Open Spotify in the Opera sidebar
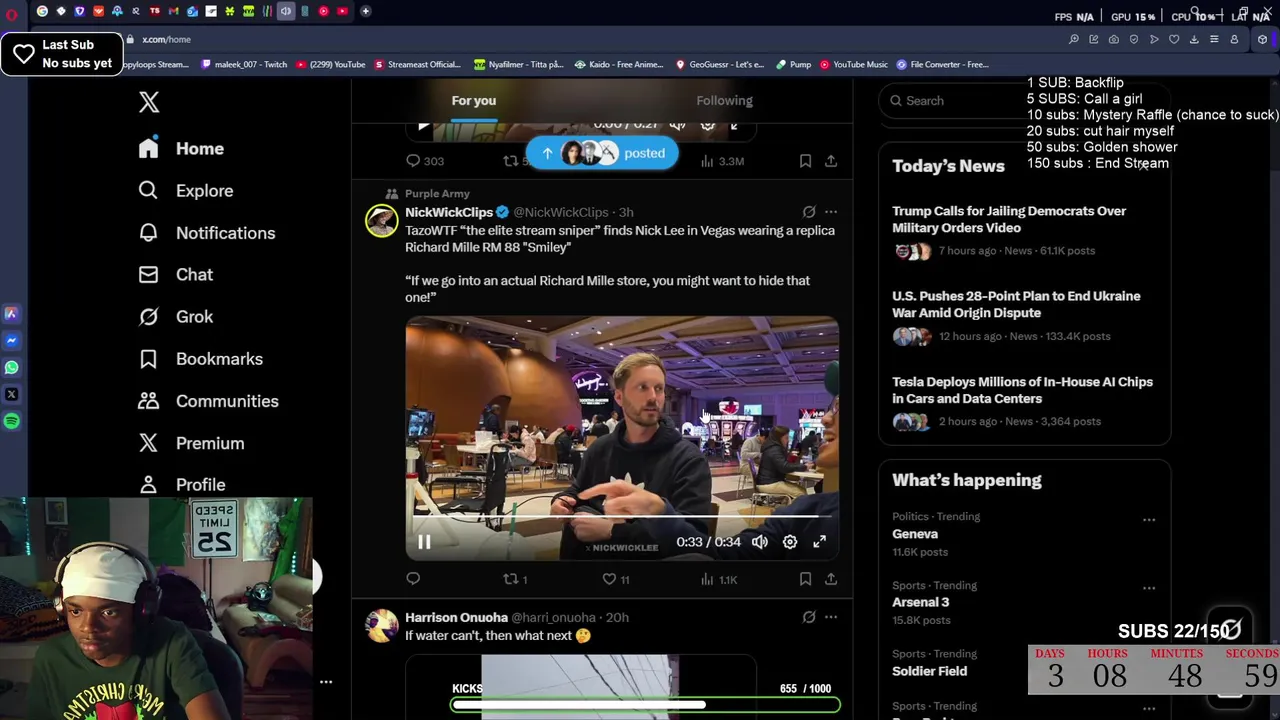Screen dimensions: 1280x720 point(11,422)
